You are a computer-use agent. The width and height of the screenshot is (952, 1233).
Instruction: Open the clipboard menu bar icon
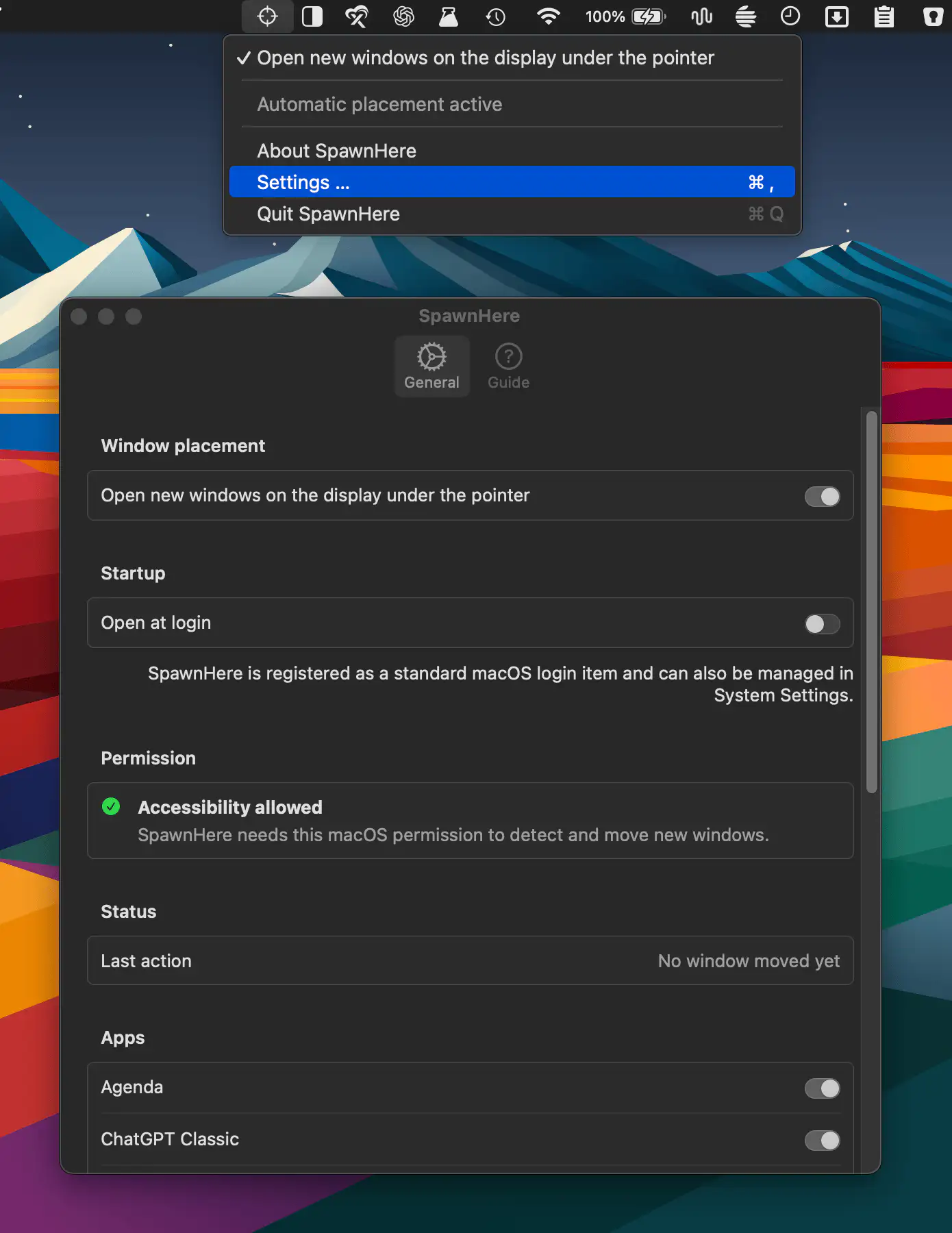click(x=884, y=16)
